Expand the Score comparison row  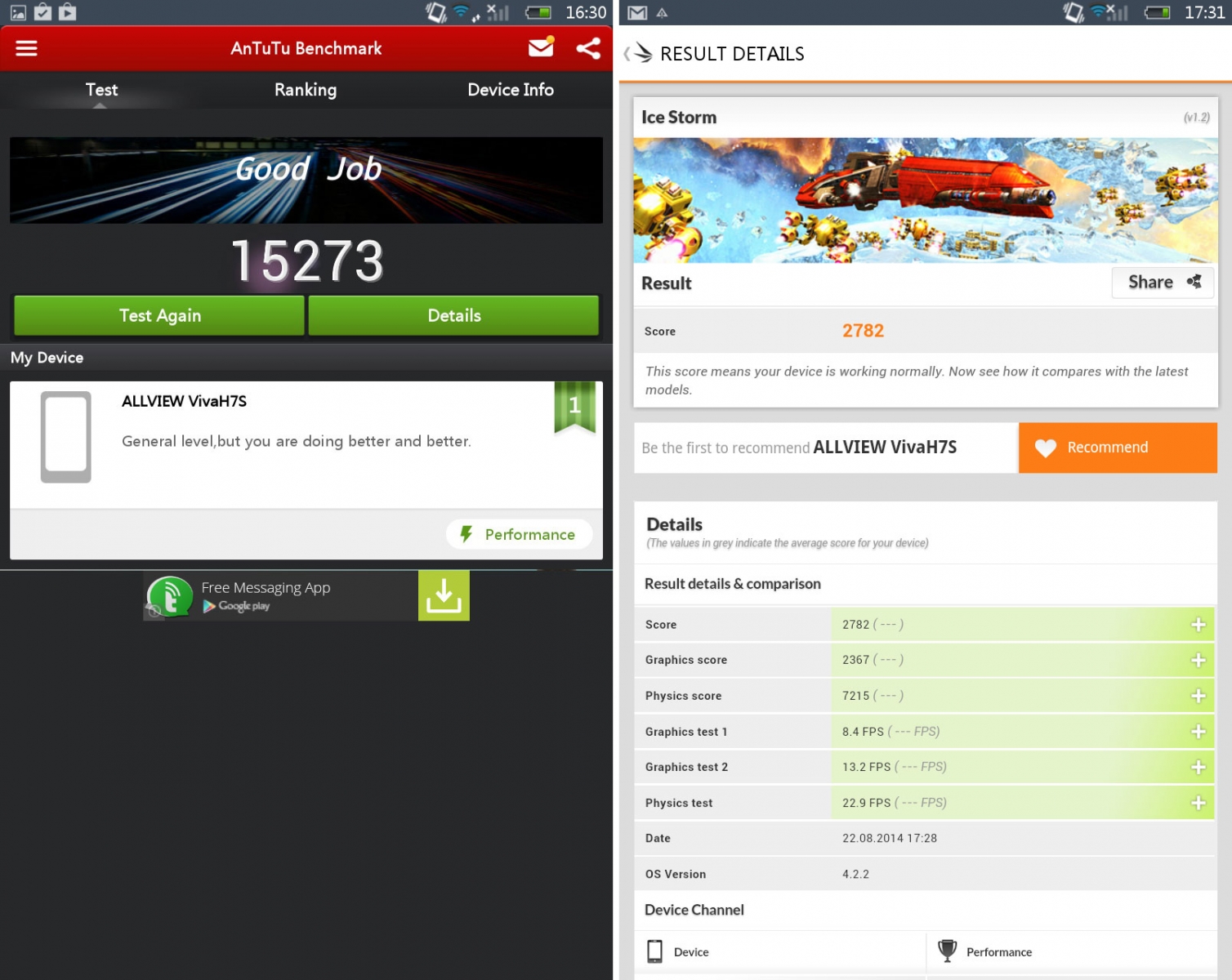point(1198,625)
